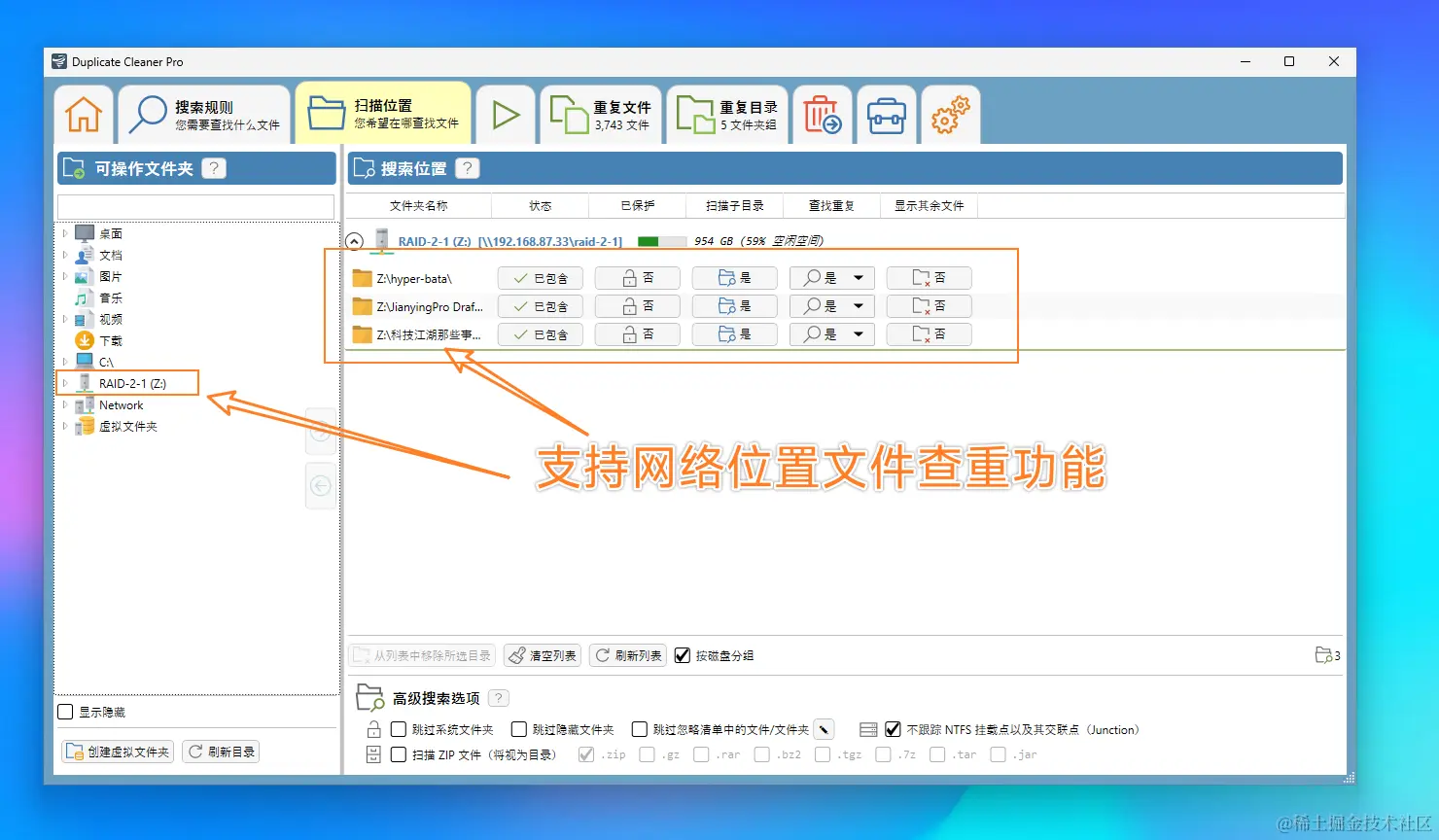
Task: Enable 扫描 ZIP 文件 checkbox
Action: 399,754
